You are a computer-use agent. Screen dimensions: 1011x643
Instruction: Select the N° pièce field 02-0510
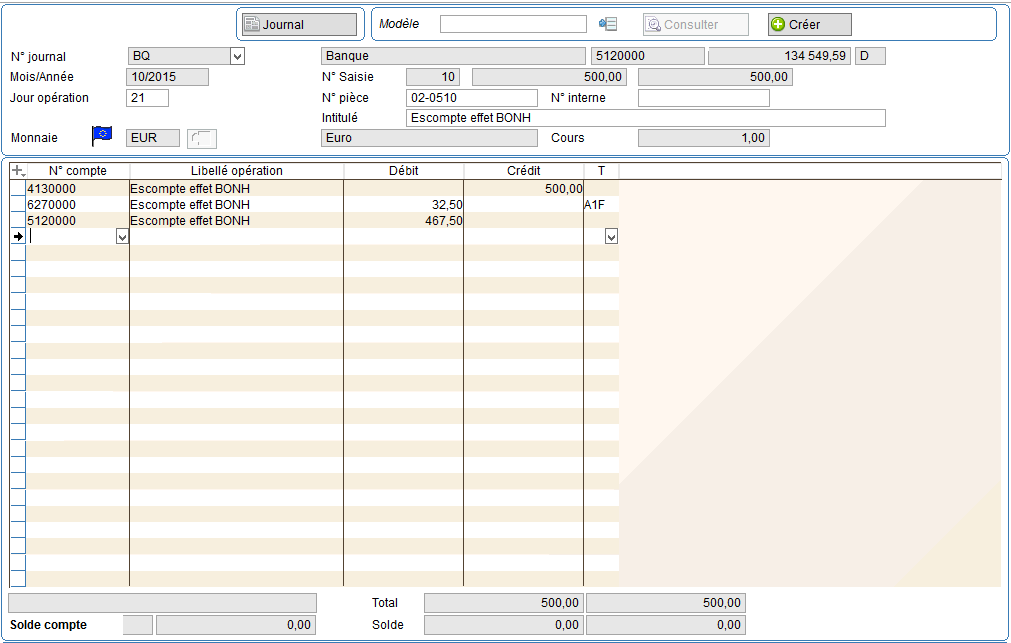pyautogui.click(x=472, y=98)
